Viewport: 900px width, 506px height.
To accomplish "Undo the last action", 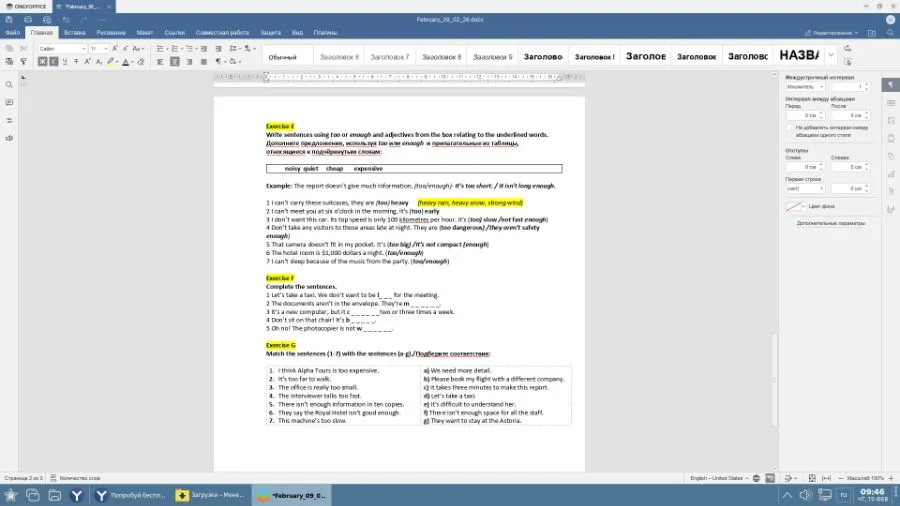I will coord(66,20).
